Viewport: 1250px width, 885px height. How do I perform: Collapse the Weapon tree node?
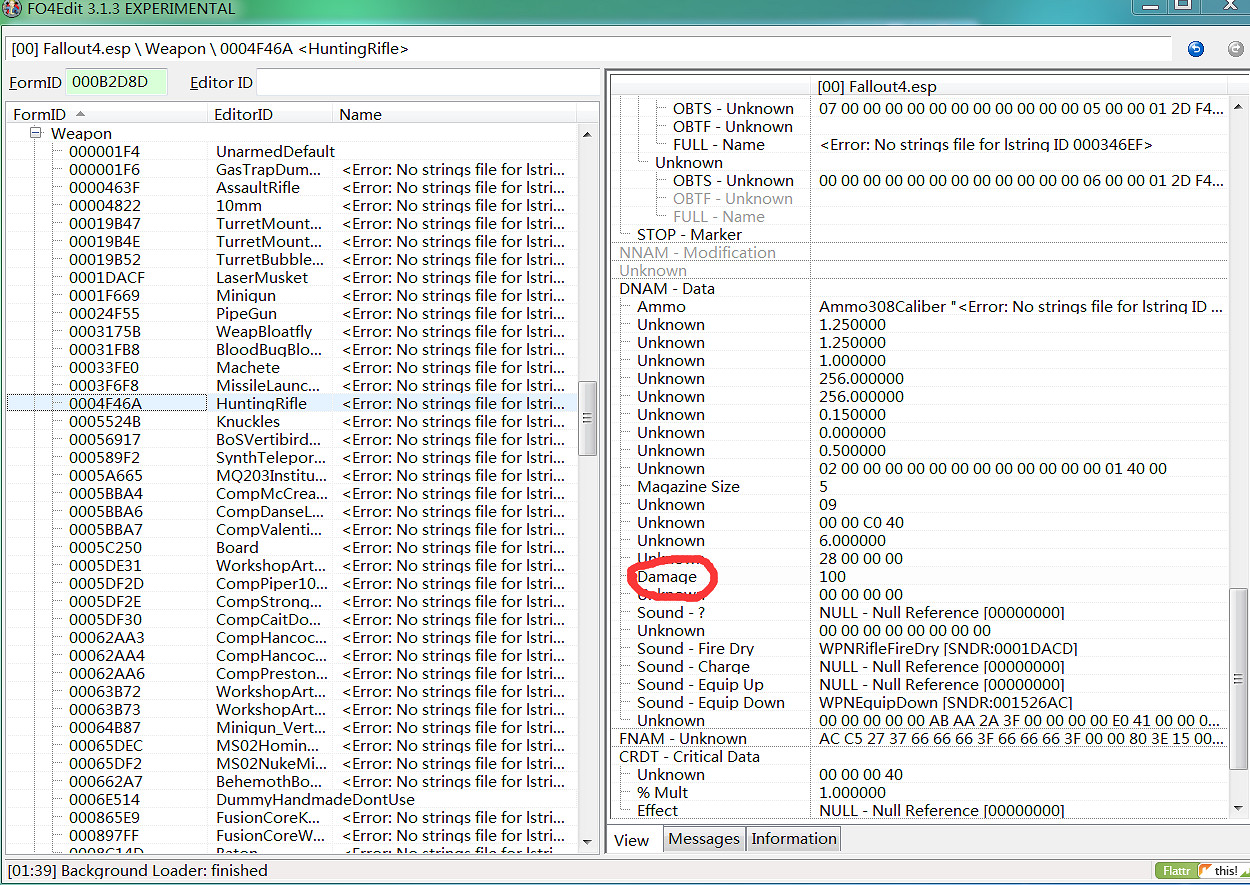click(x=36, y=133)
